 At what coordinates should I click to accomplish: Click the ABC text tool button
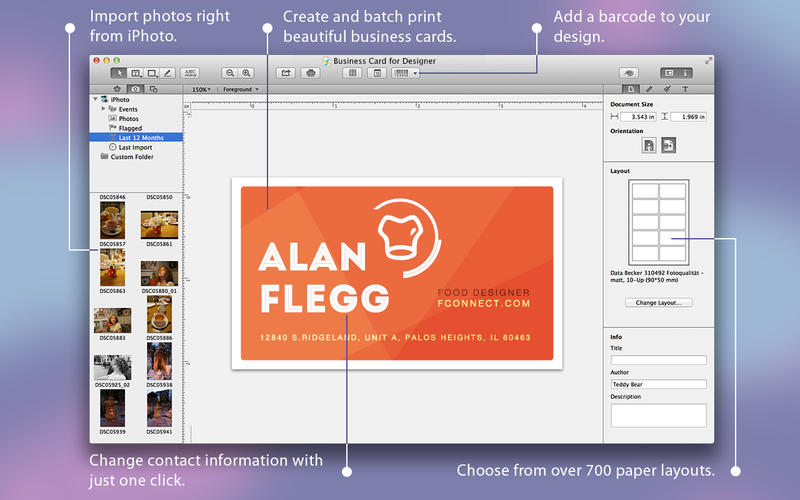190,73
